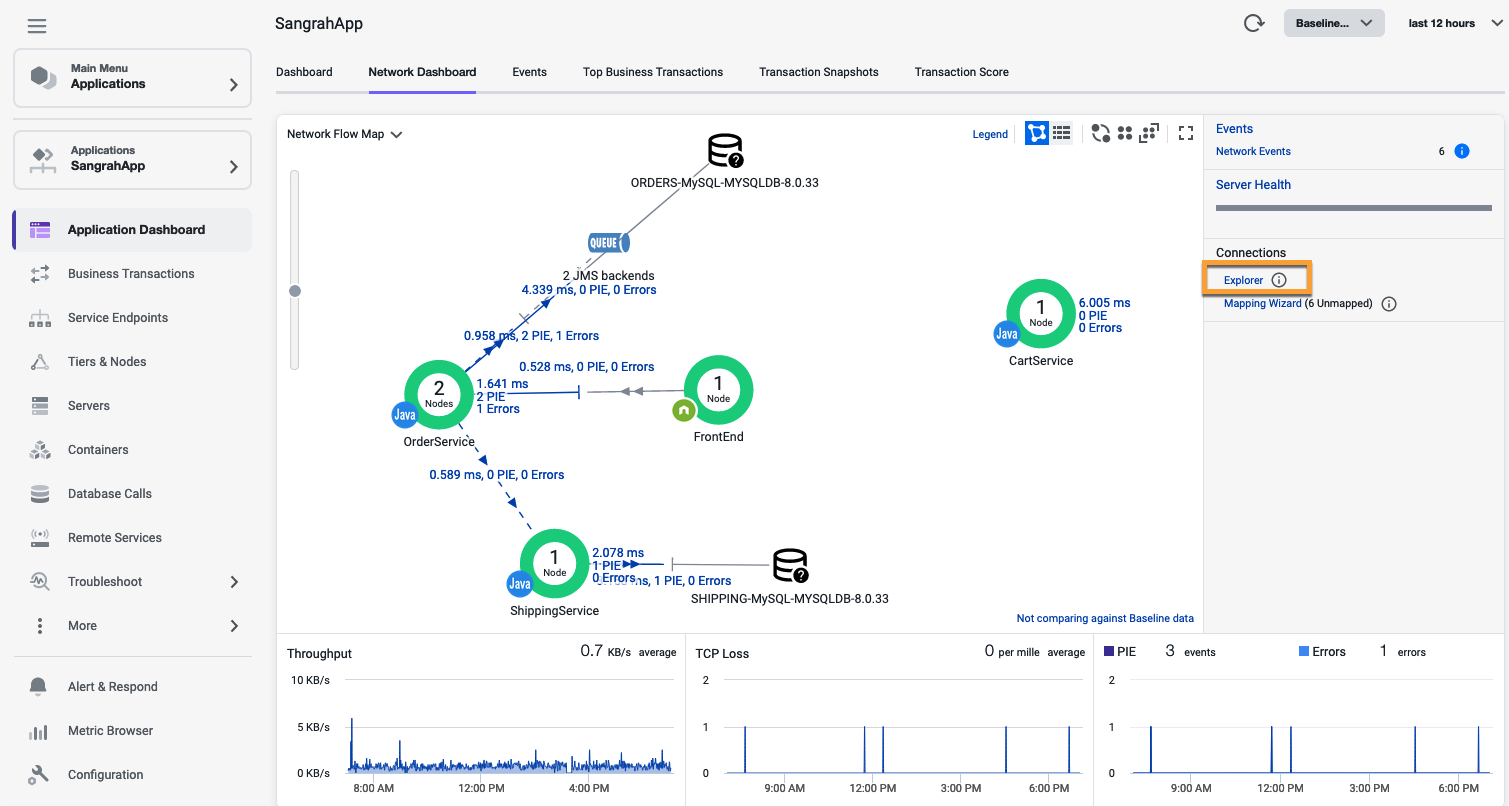
Task: Click the Legend link
Action: 990,134
